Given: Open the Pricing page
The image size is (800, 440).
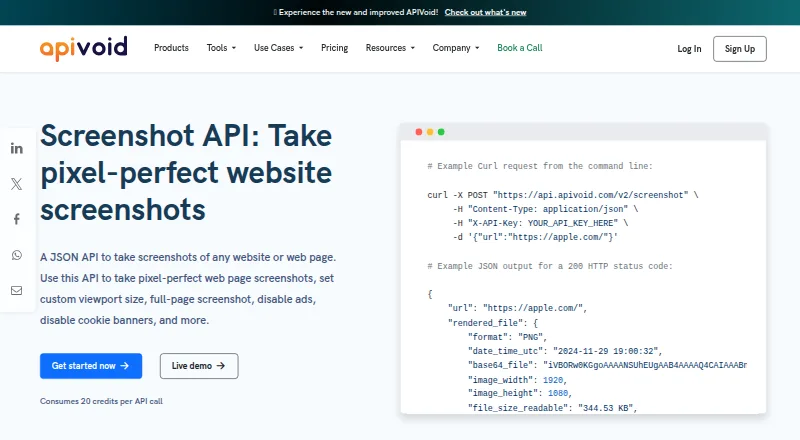Looking at the screenshot, I should (x=335, y=48).
